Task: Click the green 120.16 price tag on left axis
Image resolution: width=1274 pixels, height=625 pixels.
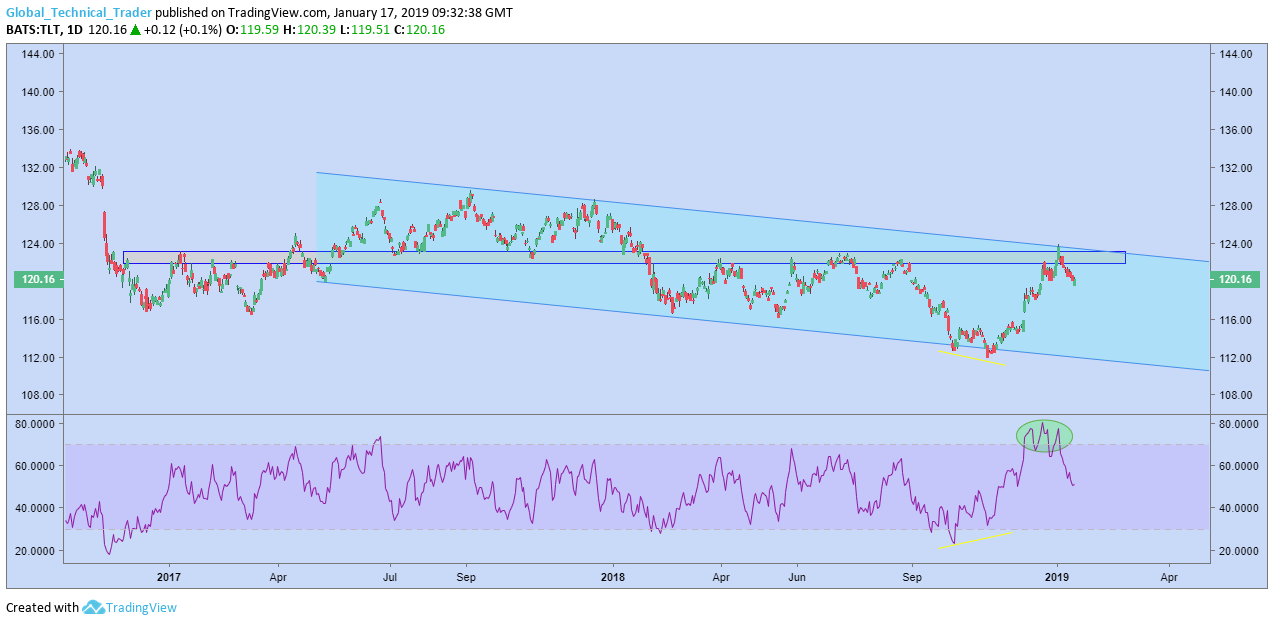Action: coord(36,281)
